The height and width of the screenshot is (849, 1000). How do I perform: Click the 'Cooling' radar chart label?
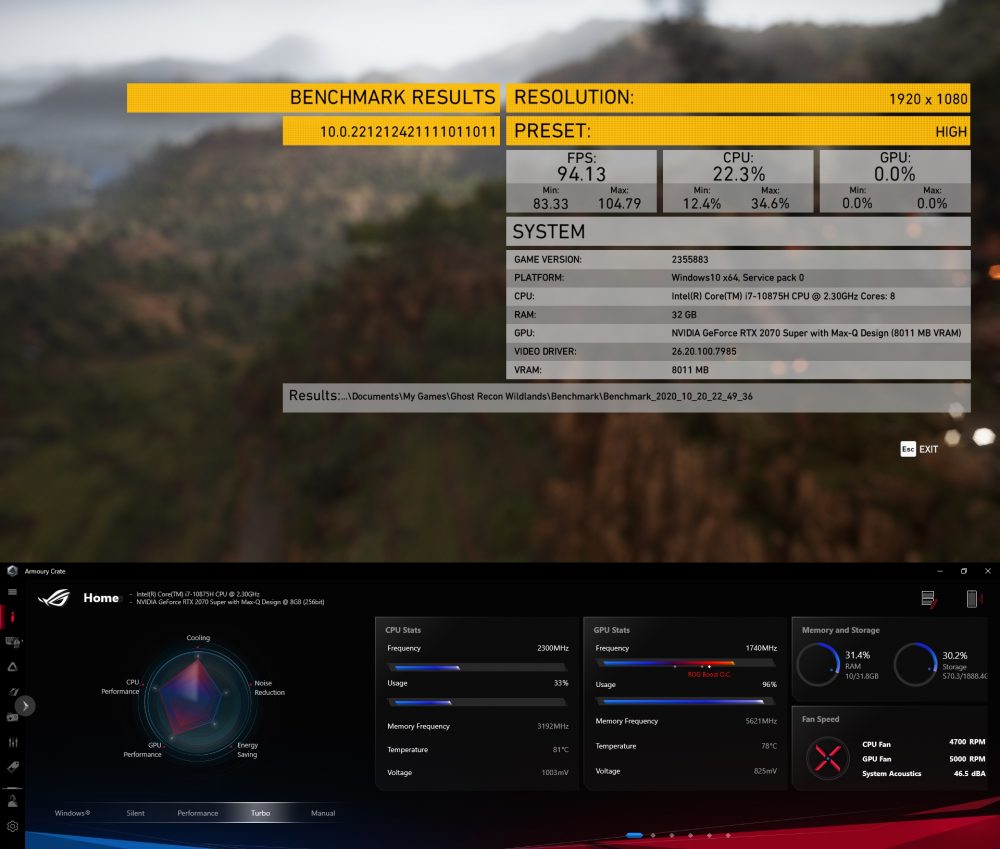point(198,638)
